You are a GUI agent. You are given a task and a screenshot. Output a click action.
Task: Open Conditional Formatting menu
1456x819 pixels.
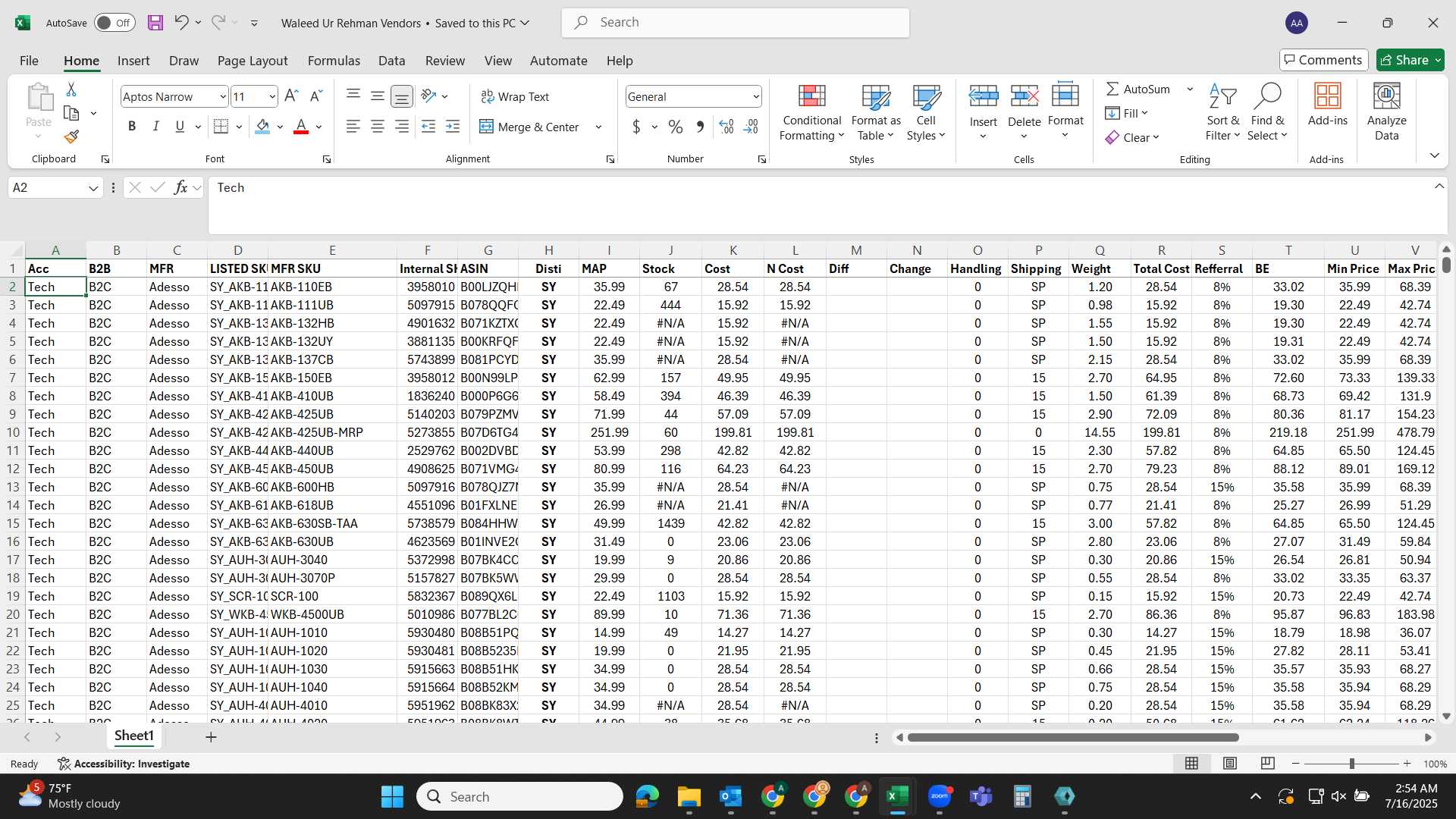coord(811,113)
